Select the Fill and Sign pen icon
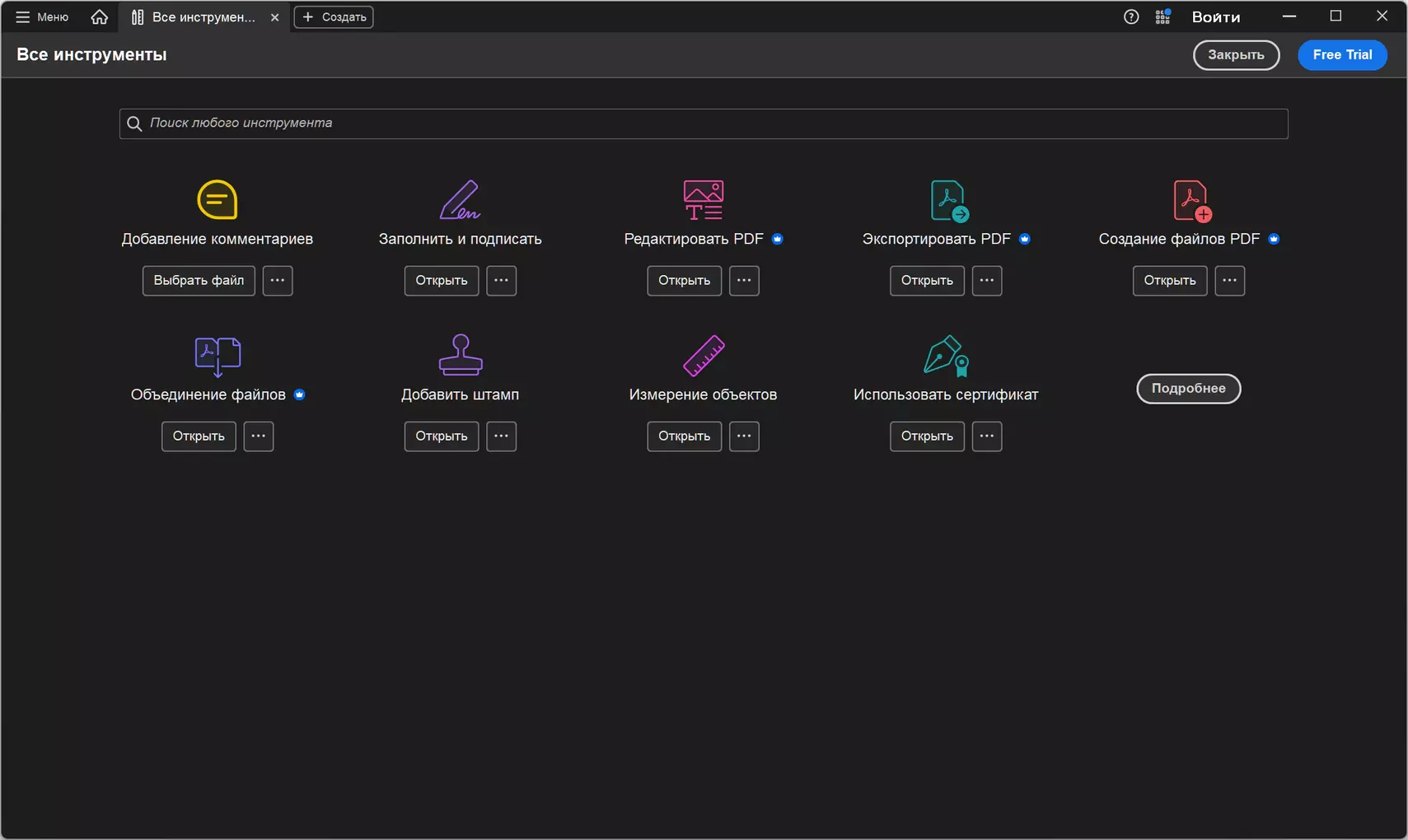 click(460, 199)
